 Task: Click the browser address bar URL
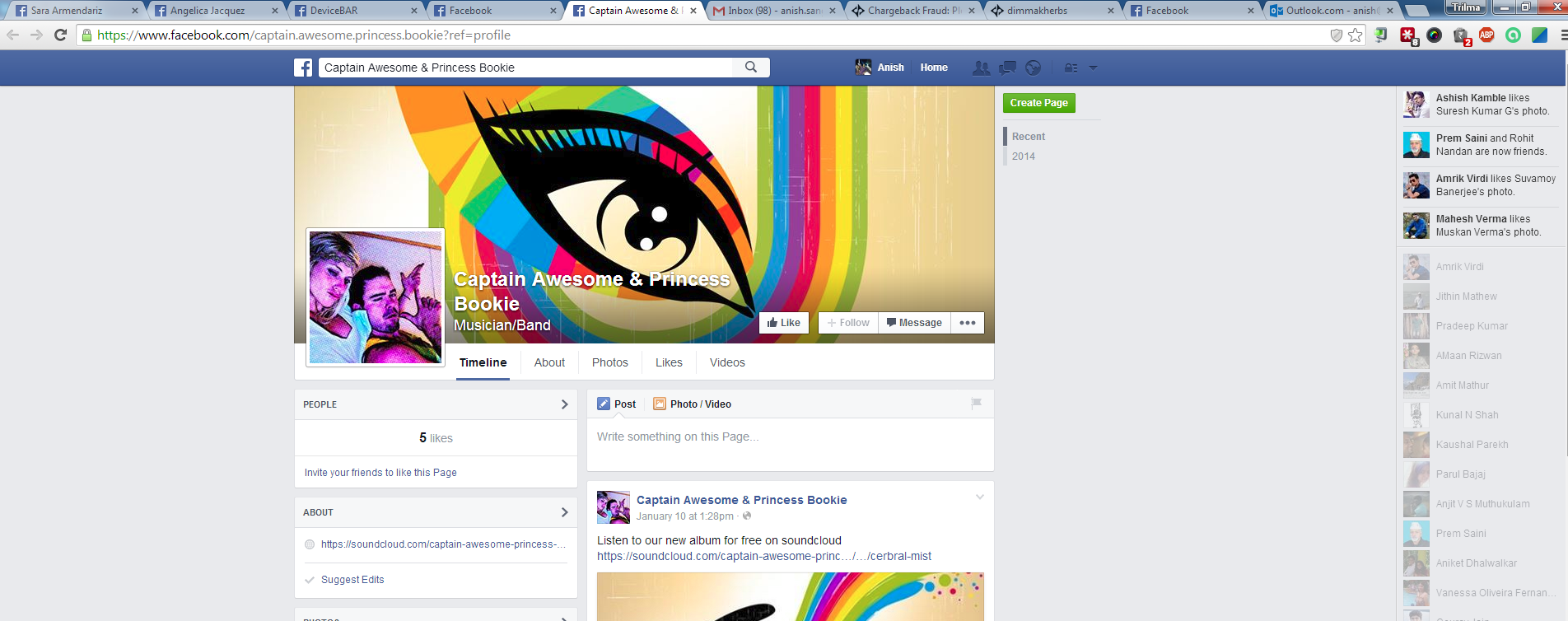point(304,35)
